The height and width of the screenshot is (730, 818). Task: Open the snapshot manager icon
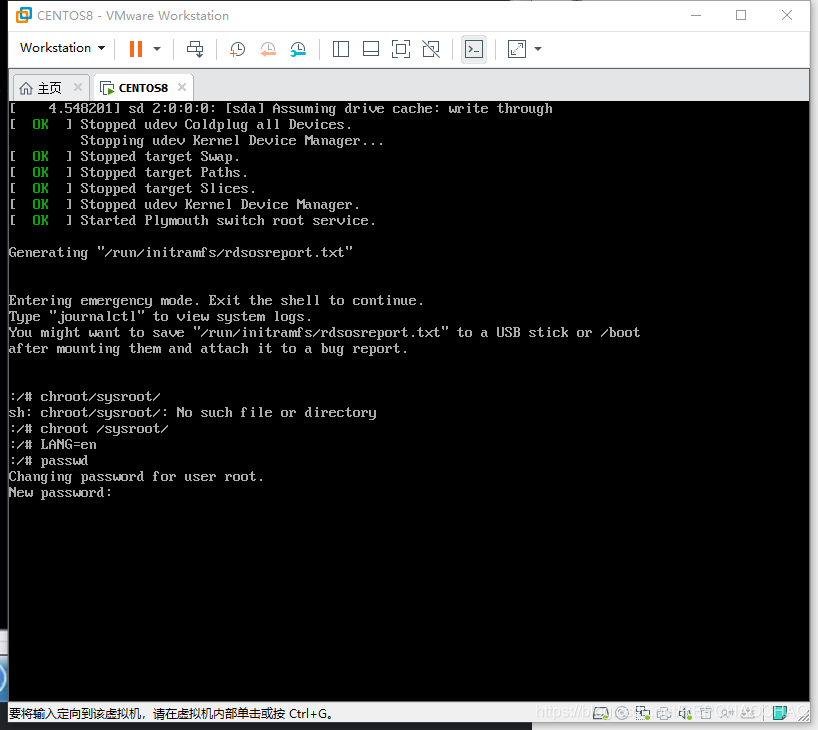298,49
